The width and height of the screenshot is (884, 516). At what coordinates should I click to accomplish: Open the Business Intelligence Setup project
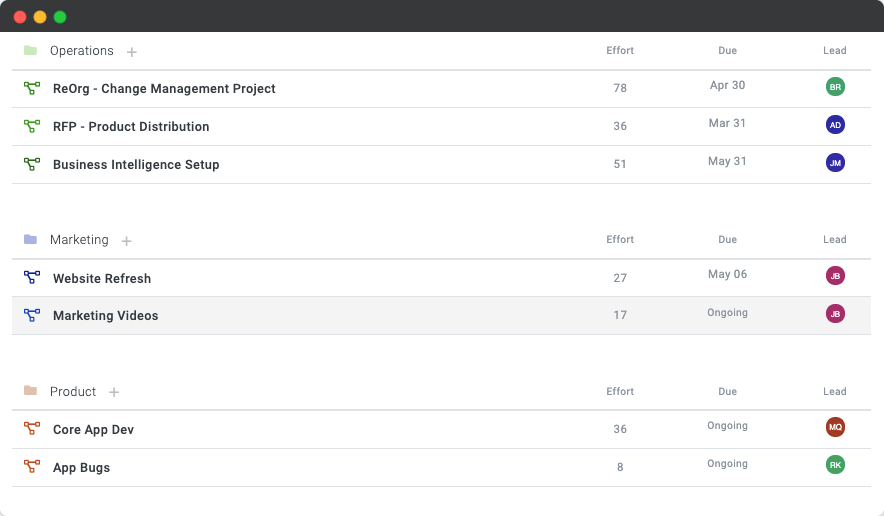point(136,165)
